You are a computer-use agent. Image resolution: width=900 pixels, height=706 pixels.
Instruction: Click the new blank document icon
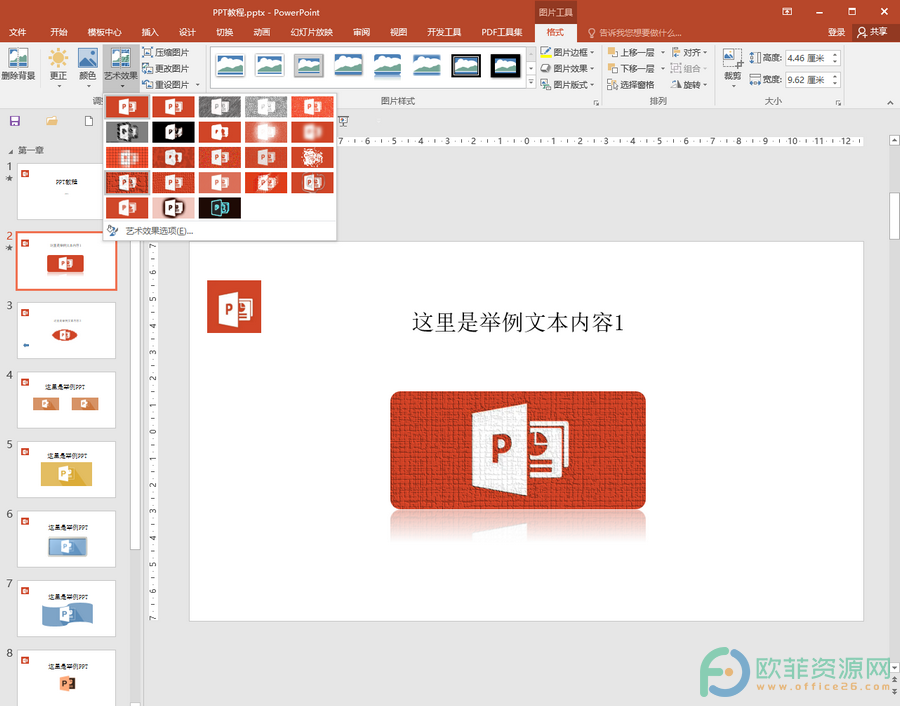(x=88, y=121)
